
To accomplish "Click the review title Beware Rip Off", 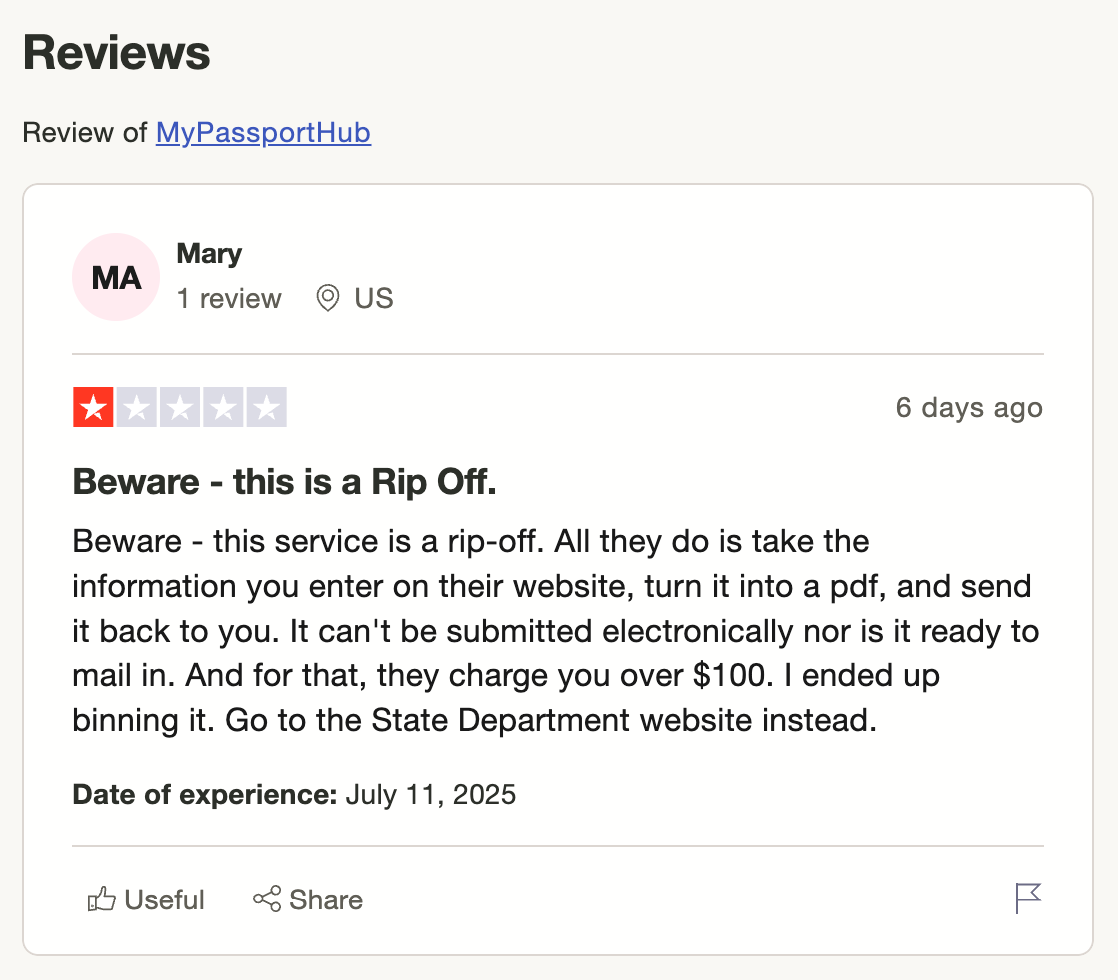I will 284,482.
